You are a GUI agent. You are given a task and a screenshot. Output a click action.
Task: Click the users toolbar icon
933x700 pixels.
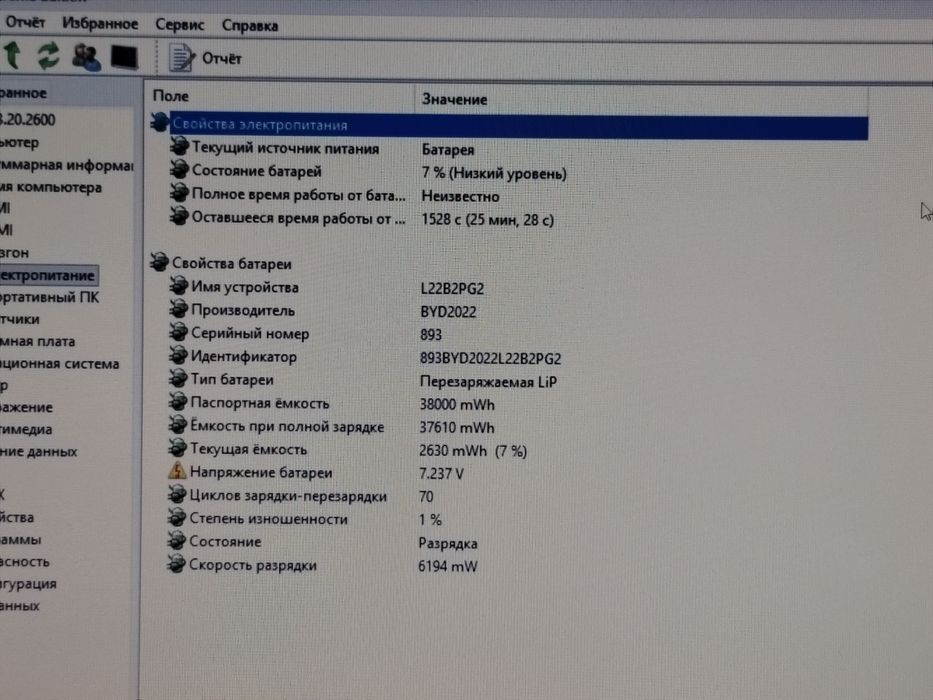click(x=86, y=57)
